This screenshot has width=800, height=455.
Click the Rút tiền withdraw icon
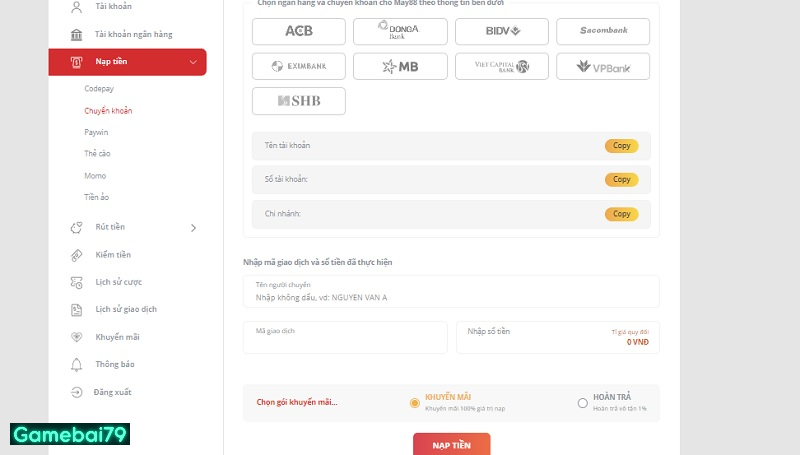(x=77, y=227)
